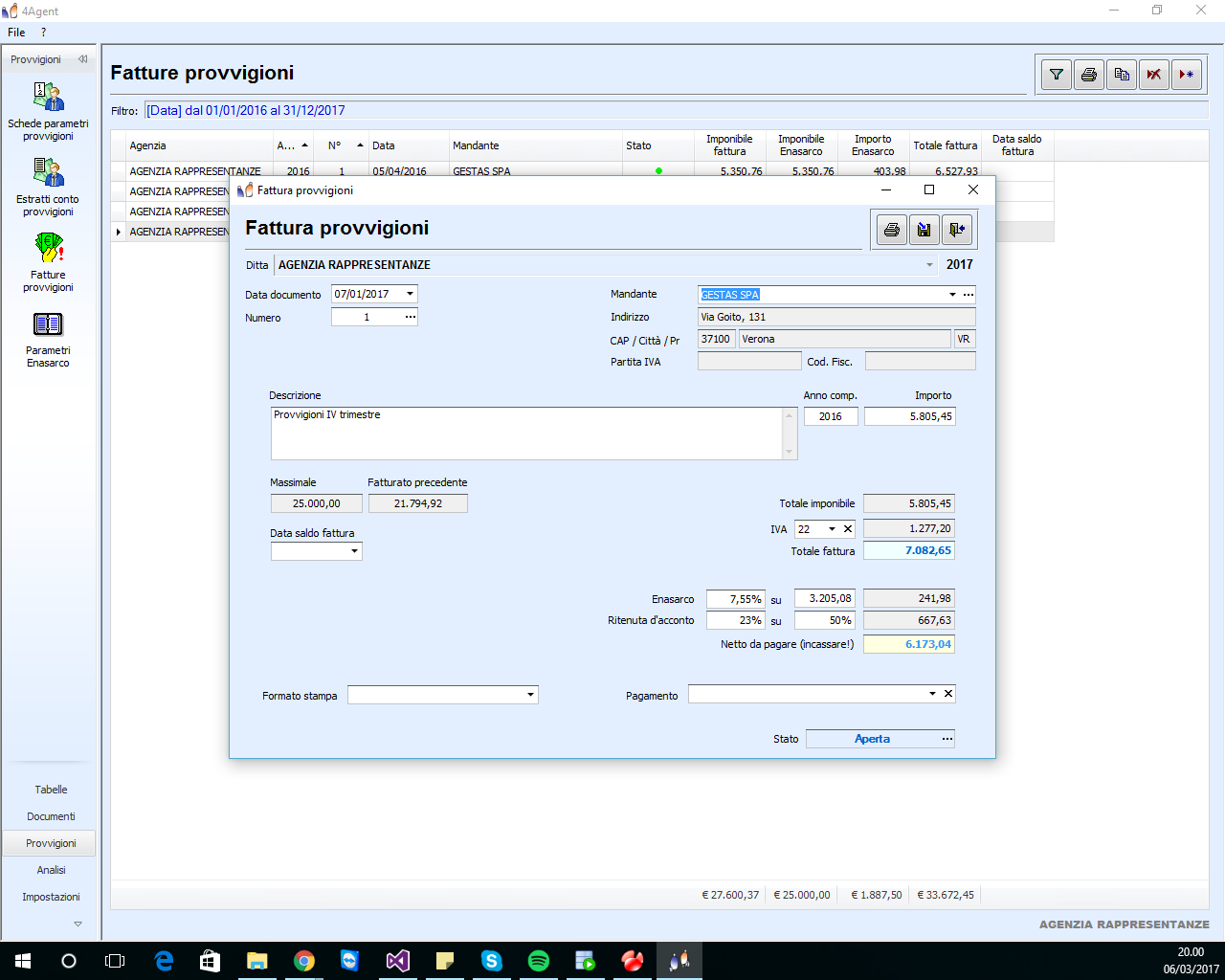This screenshot has width=1225, height=980.
Task: Switch to Tabelle sidebar section
Action: [51, 790]
